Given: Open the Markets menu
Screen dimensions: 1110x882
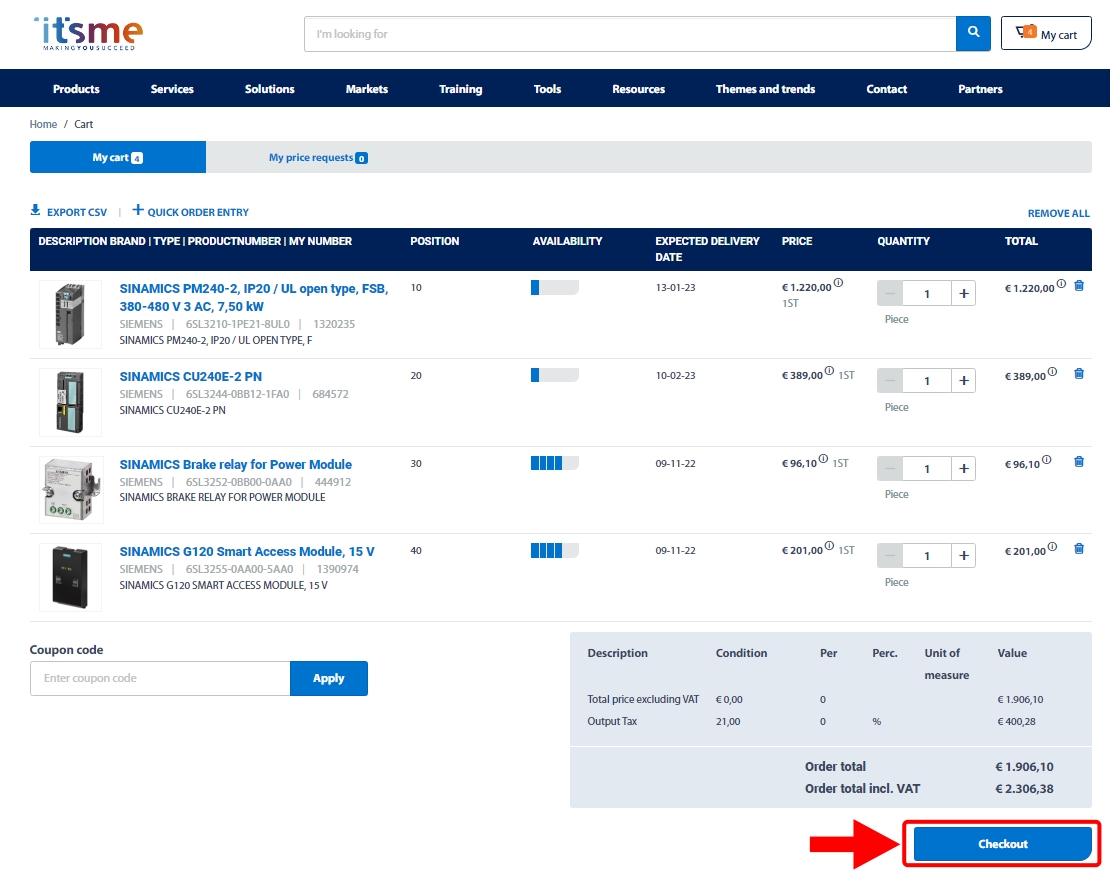Looking at the screenshot, I should point(367,89).
